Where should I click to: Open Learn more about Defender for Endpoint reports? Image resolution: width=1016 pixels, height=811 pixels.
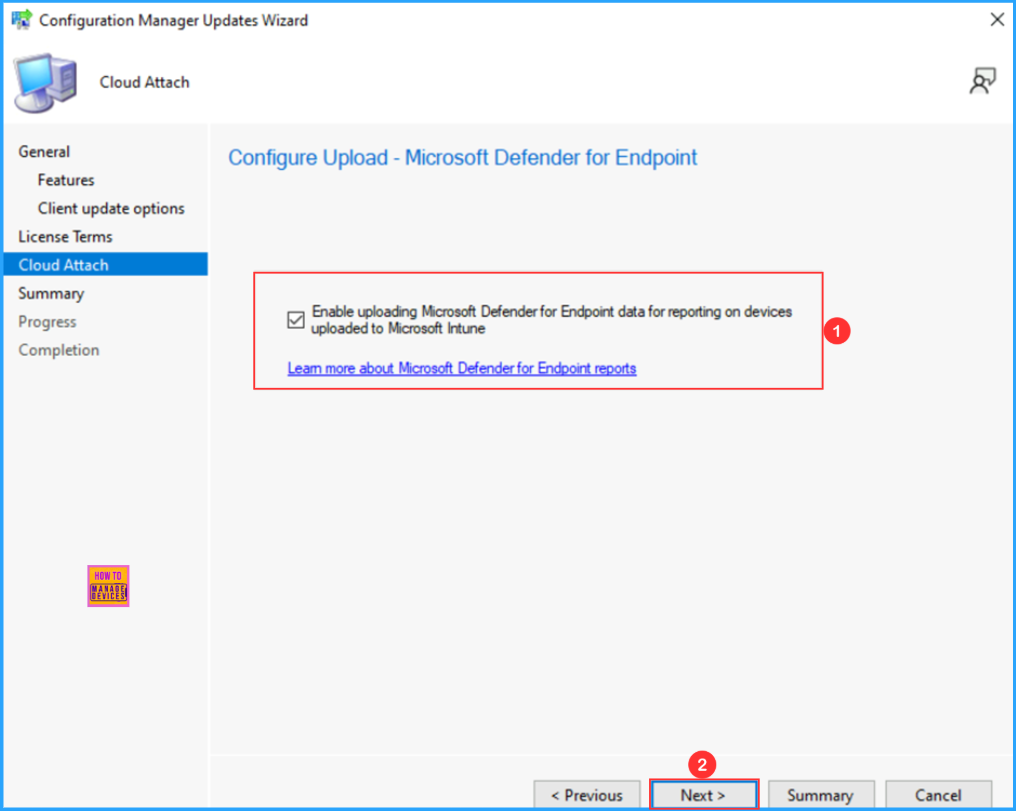[x=461, y=369]
